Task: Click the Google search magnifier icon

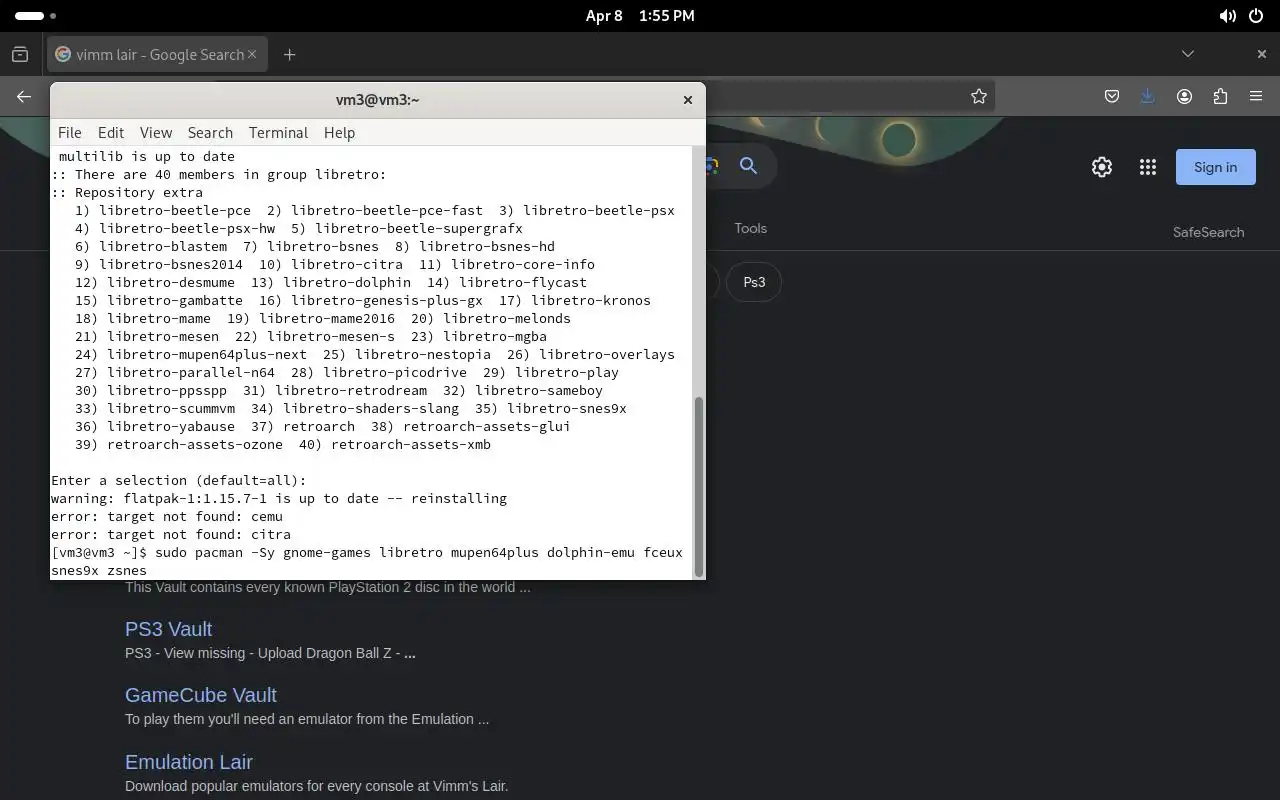Action: pos(748,166)
